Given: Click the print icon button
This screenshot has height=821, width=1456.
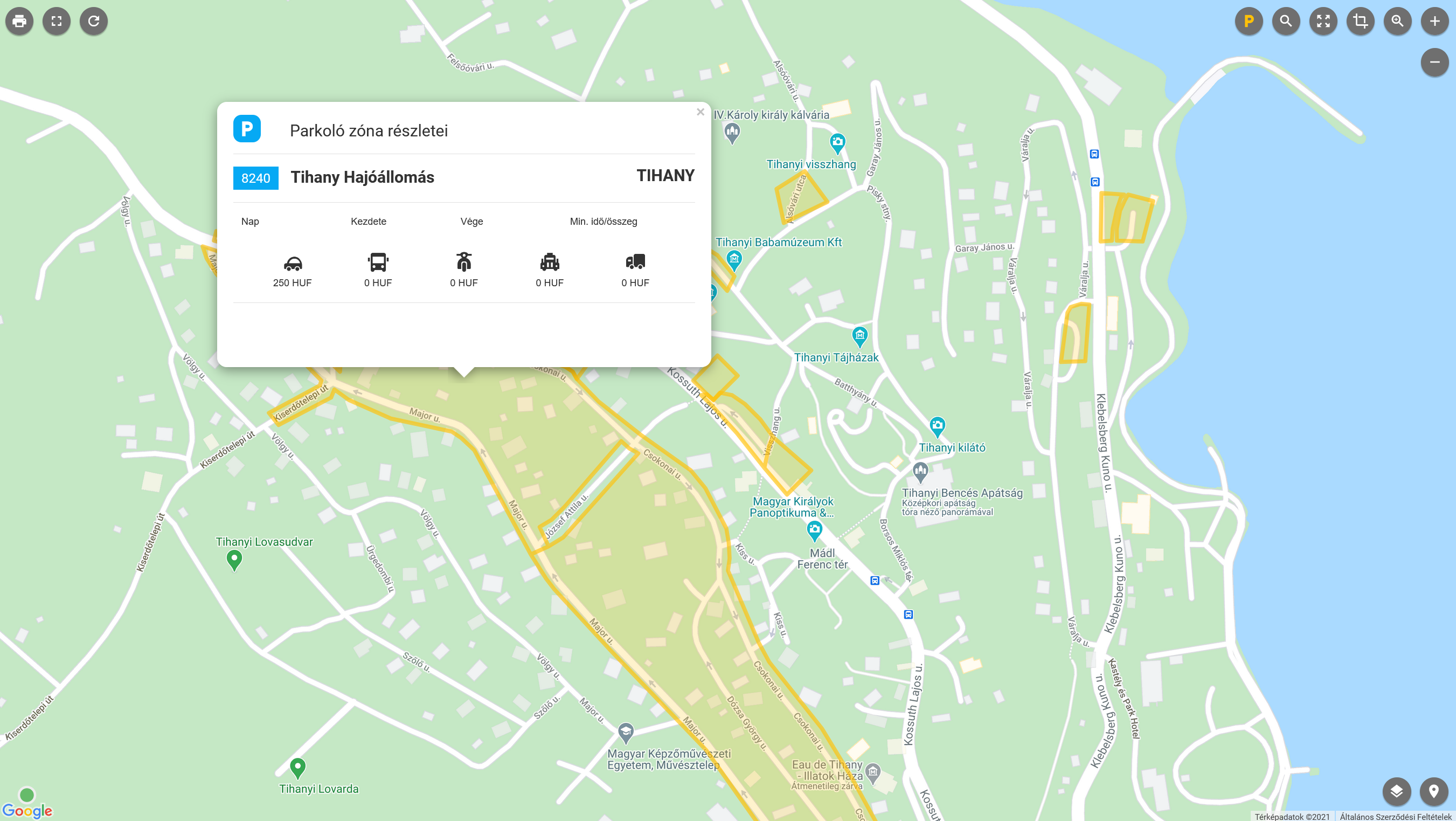Looking at the screenshot, I should pyautogui.click(x=19, y=22).
